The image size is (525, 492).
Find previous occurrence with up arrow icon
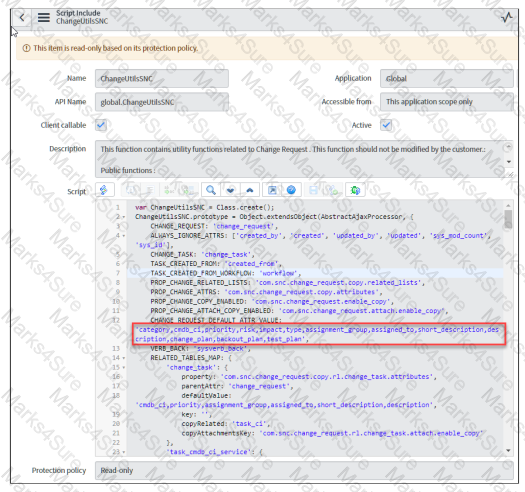250,190
